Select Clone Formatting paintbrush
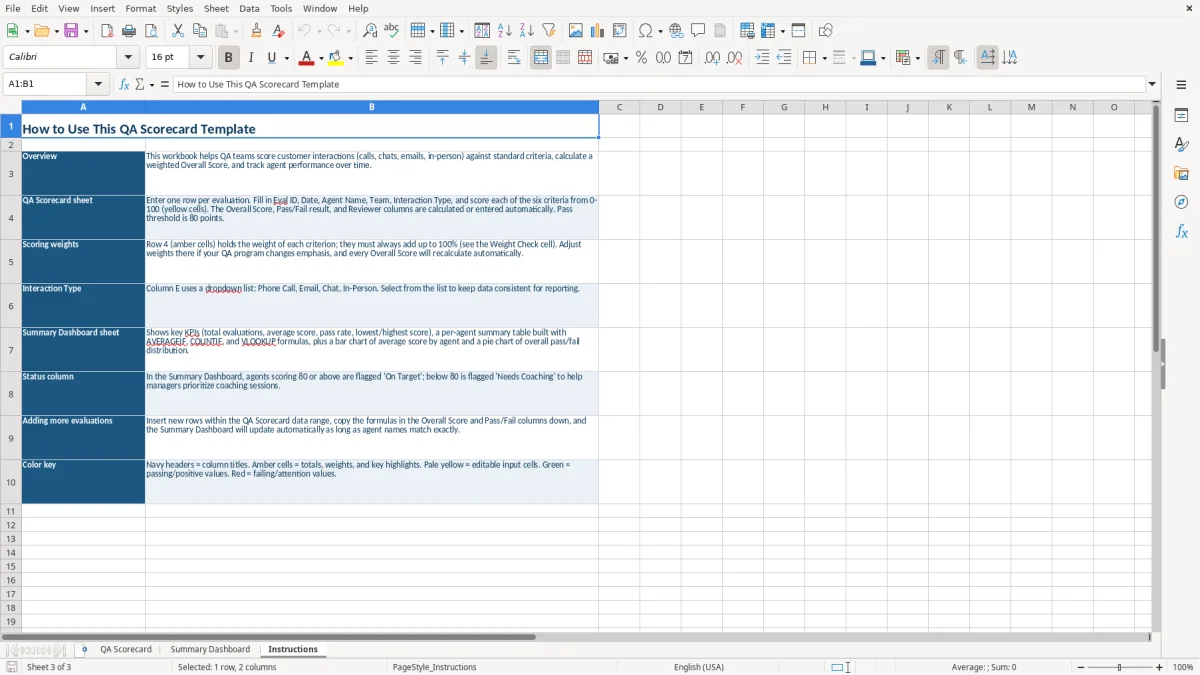 click(256, 31)
